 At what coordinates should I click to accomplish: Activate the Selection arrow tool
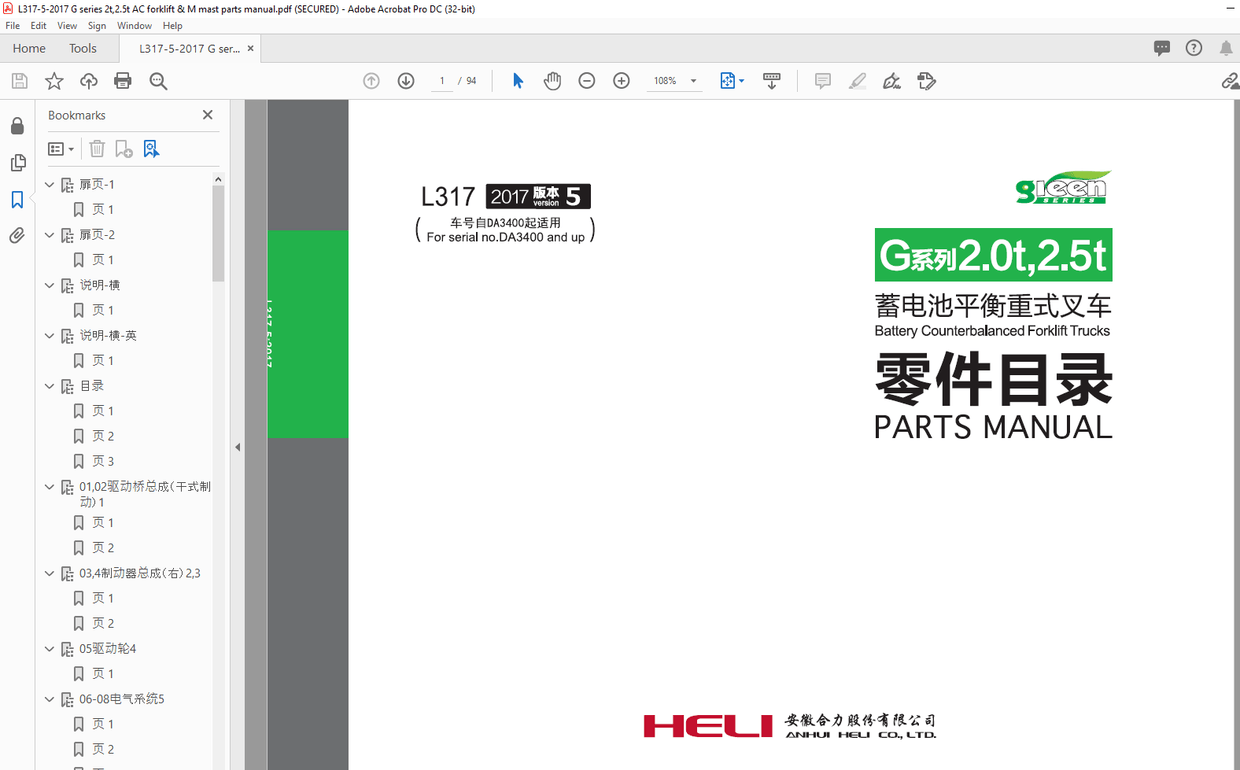pyautogui.click(x=518, y=81)
